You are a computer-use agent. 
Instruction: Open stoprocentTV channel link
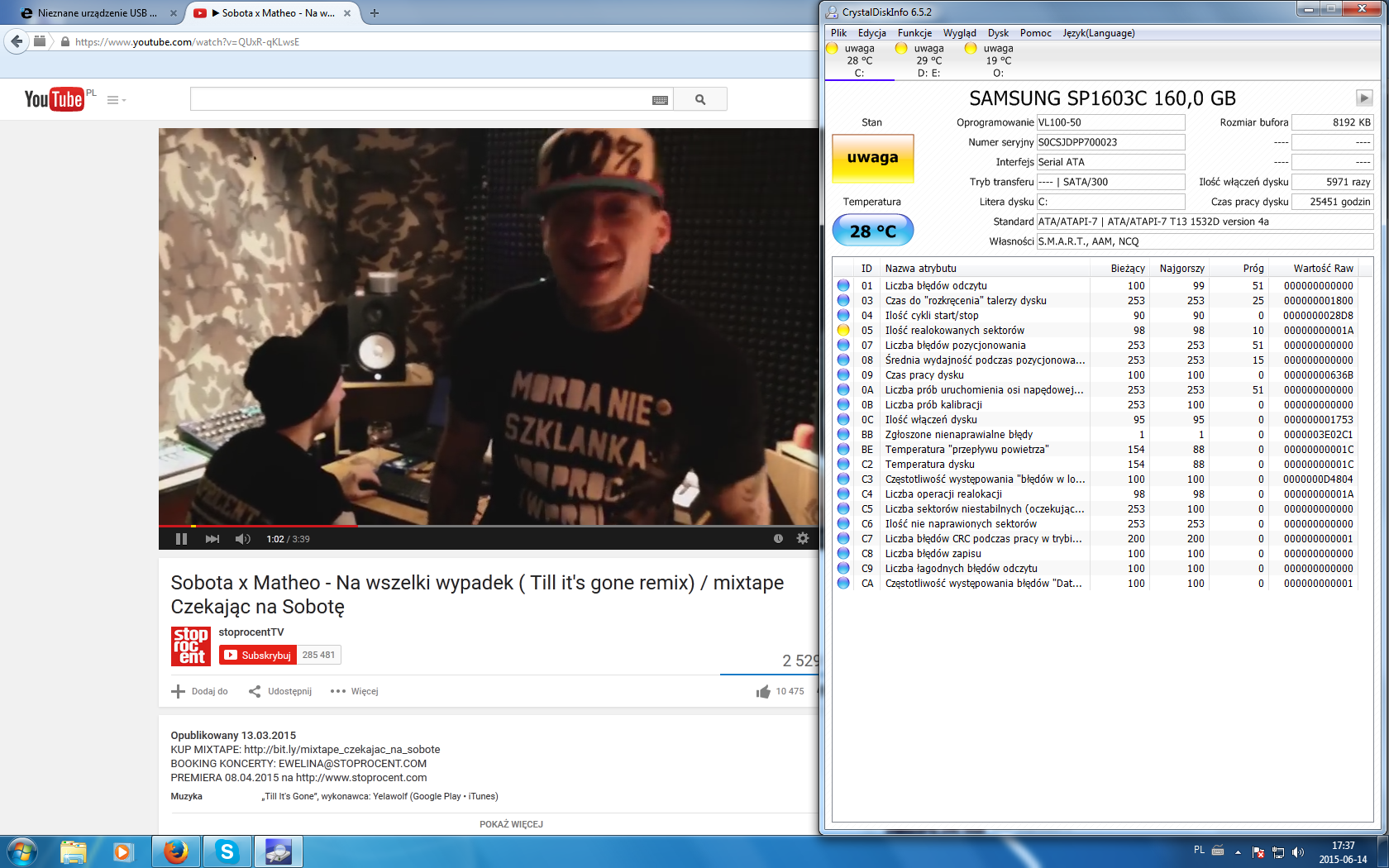point(251,632)
